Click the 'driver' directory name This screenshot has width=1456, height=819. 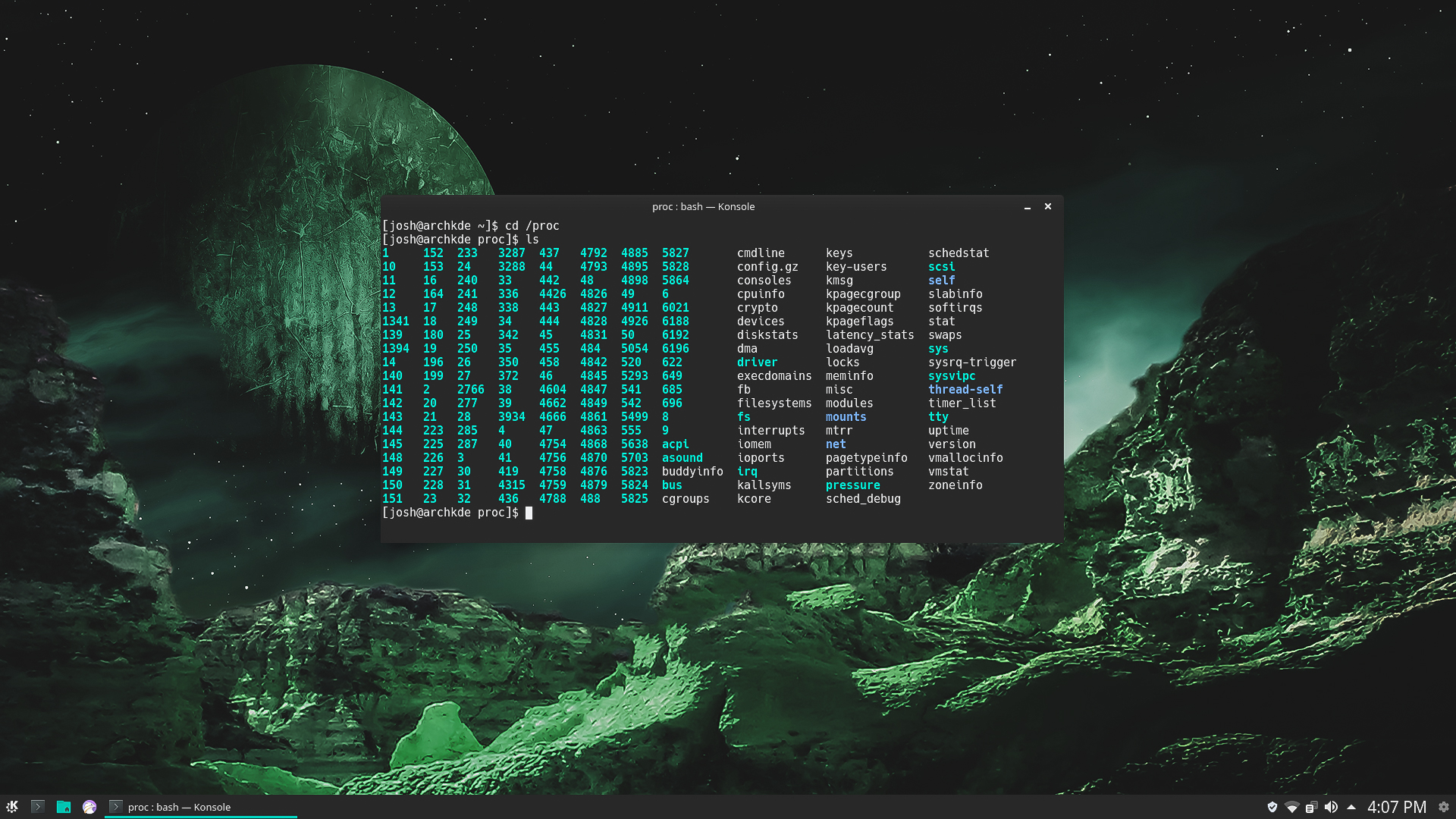(x=757, y=362)
